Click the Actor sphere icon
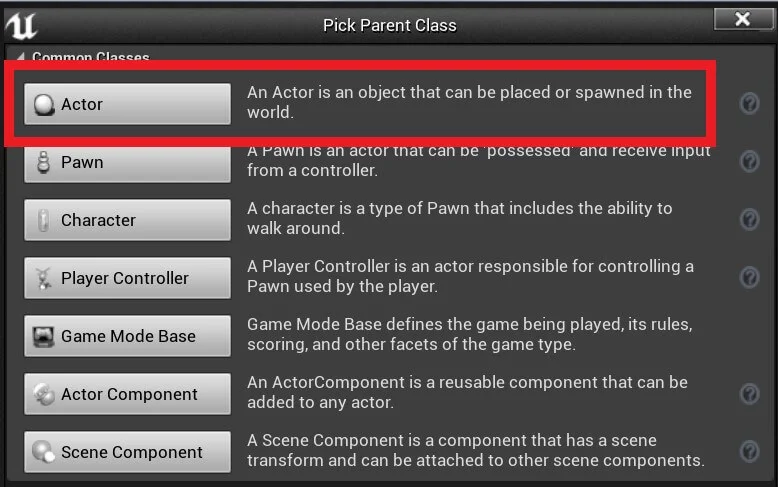Viewport: 778px width, 487px height. pyautogui.click(x=44, y=105)
